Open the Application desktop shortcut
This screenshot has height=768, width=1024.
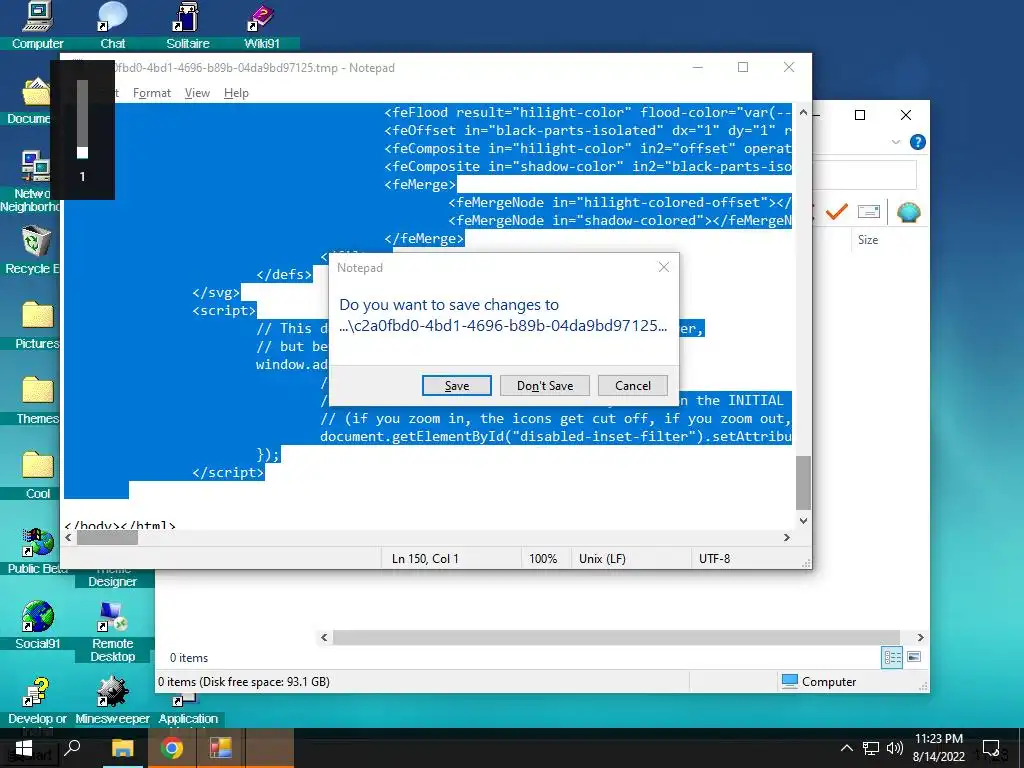pos(187,709)
